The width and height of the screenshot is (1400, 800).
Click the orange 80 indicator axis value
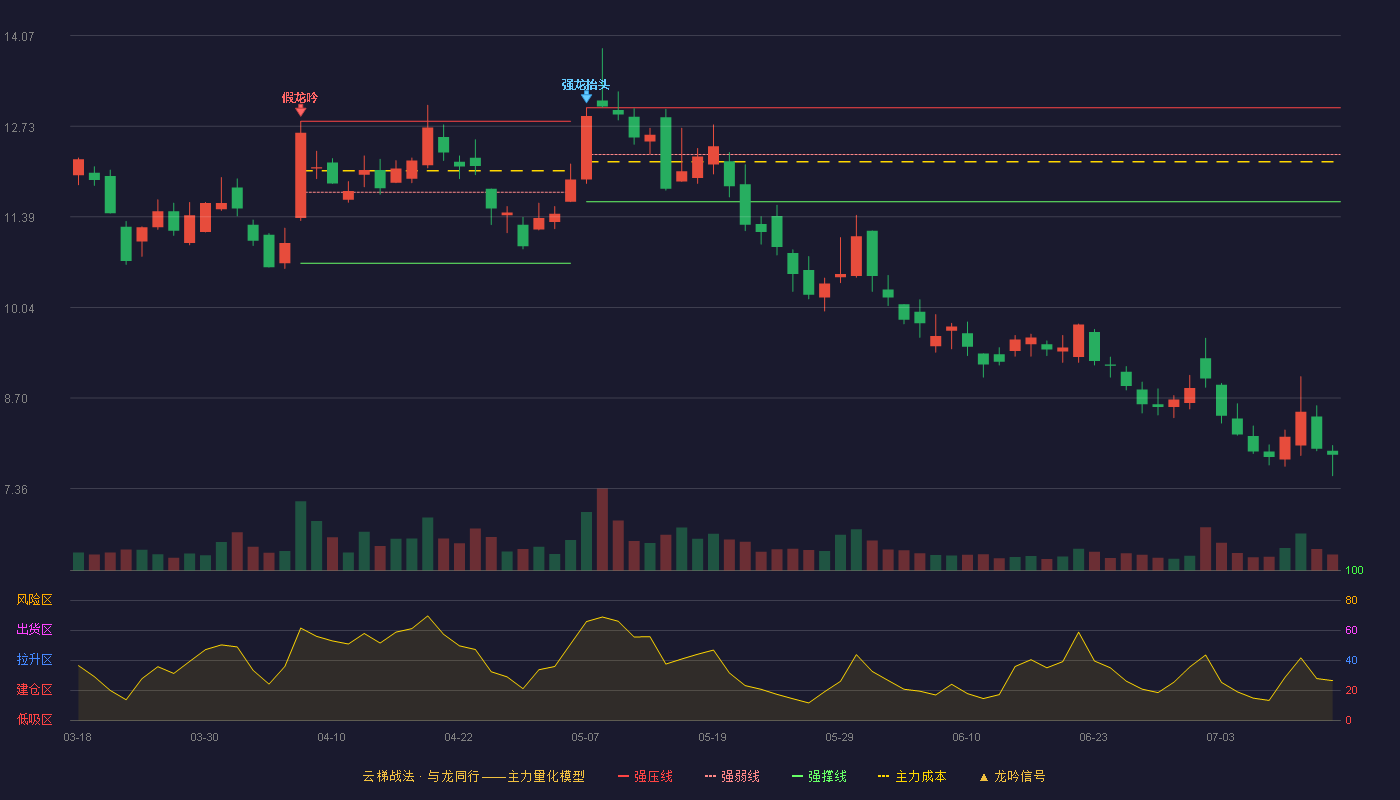coord(1351,600)
